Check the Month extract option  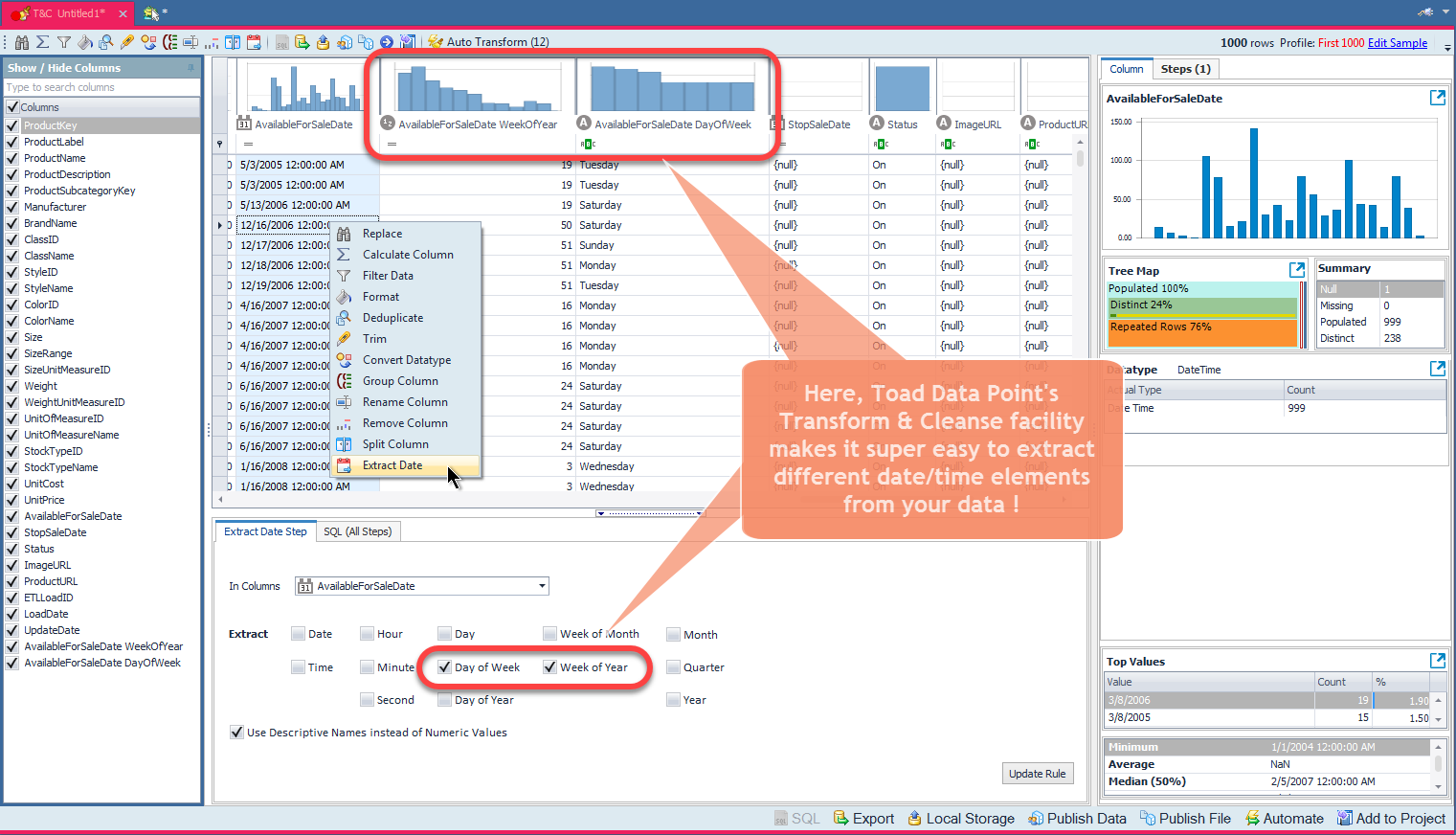click(x=673, y=634)
